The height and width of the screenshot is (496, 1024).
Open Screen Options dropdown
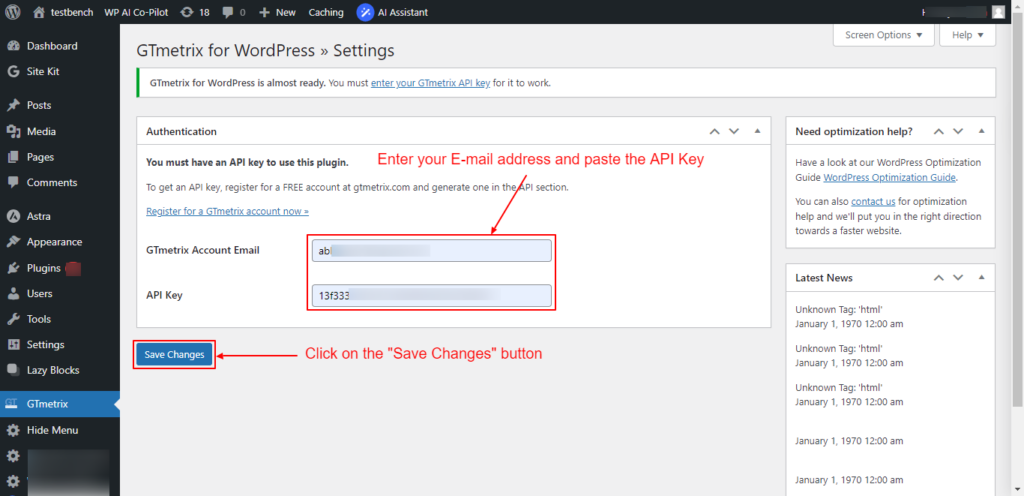(884, 35)
